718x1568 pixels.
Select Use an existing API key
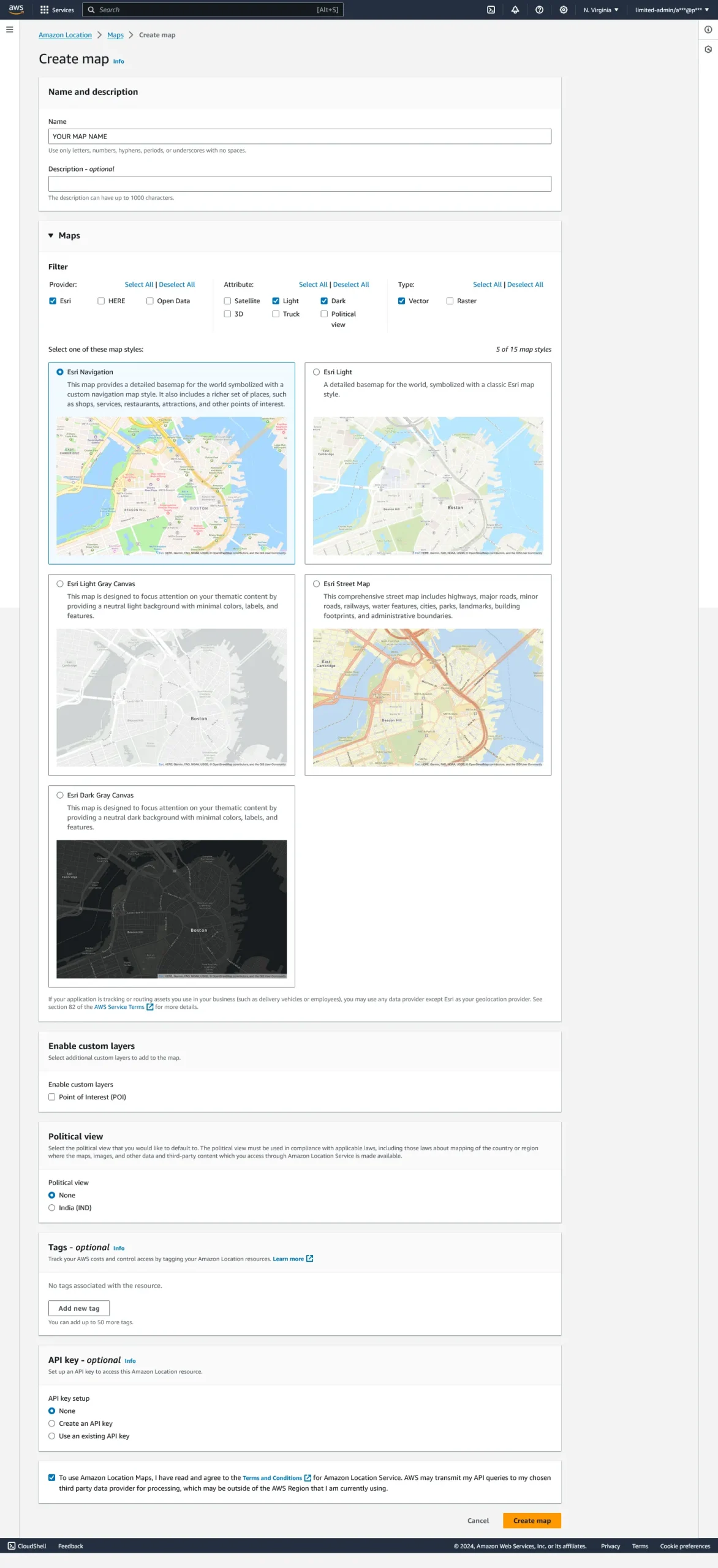[52, 1436]
